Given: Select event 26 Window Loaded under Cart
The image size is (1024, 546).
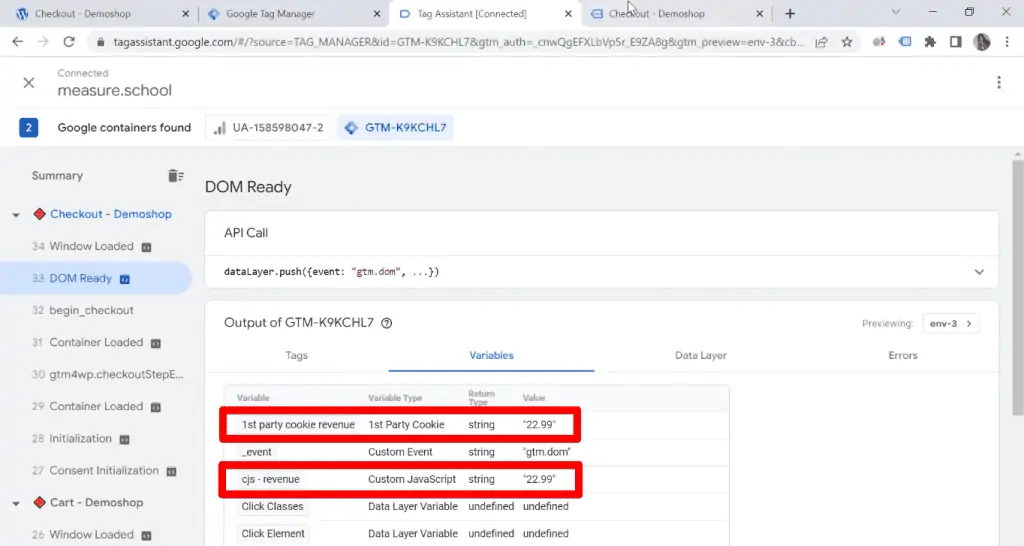Looking at the screenshot, I should [x=91, y=534].
